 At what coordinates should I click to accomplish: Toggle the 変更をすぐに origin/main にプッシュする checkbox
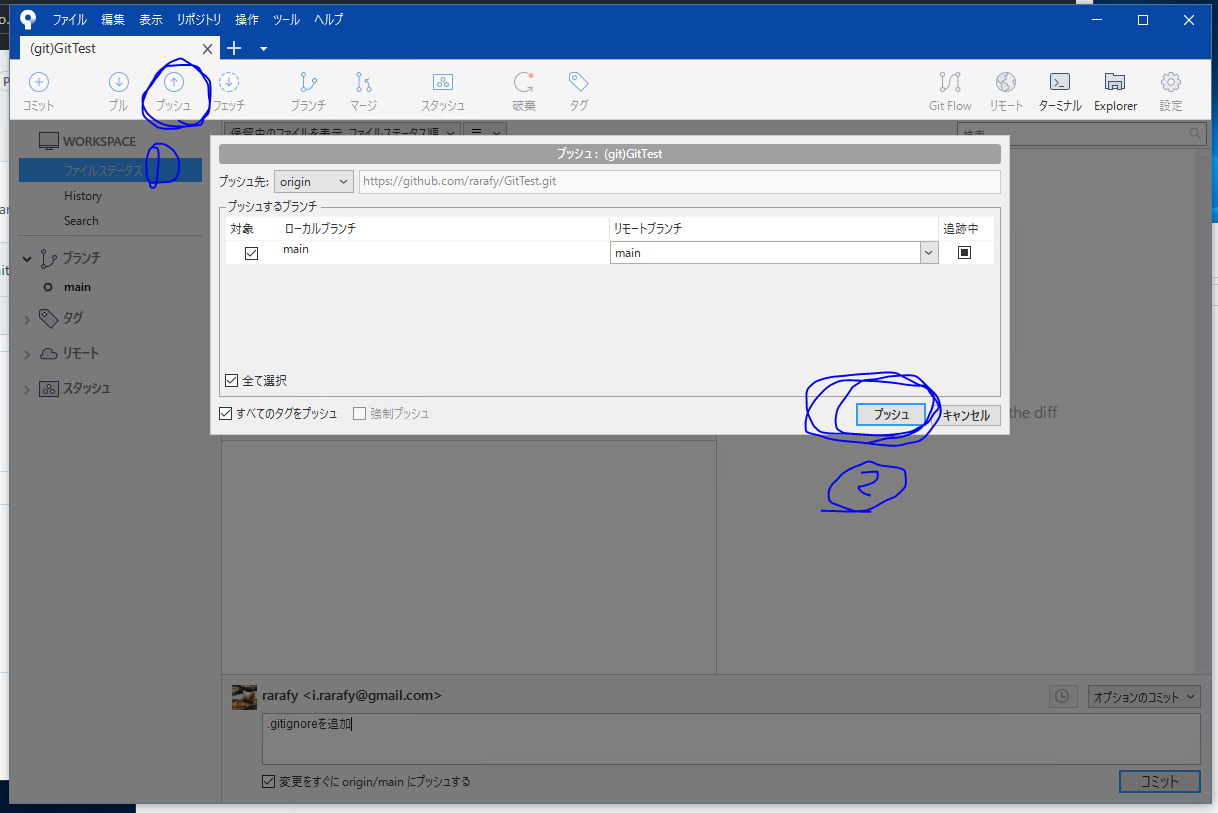(268, 781)
